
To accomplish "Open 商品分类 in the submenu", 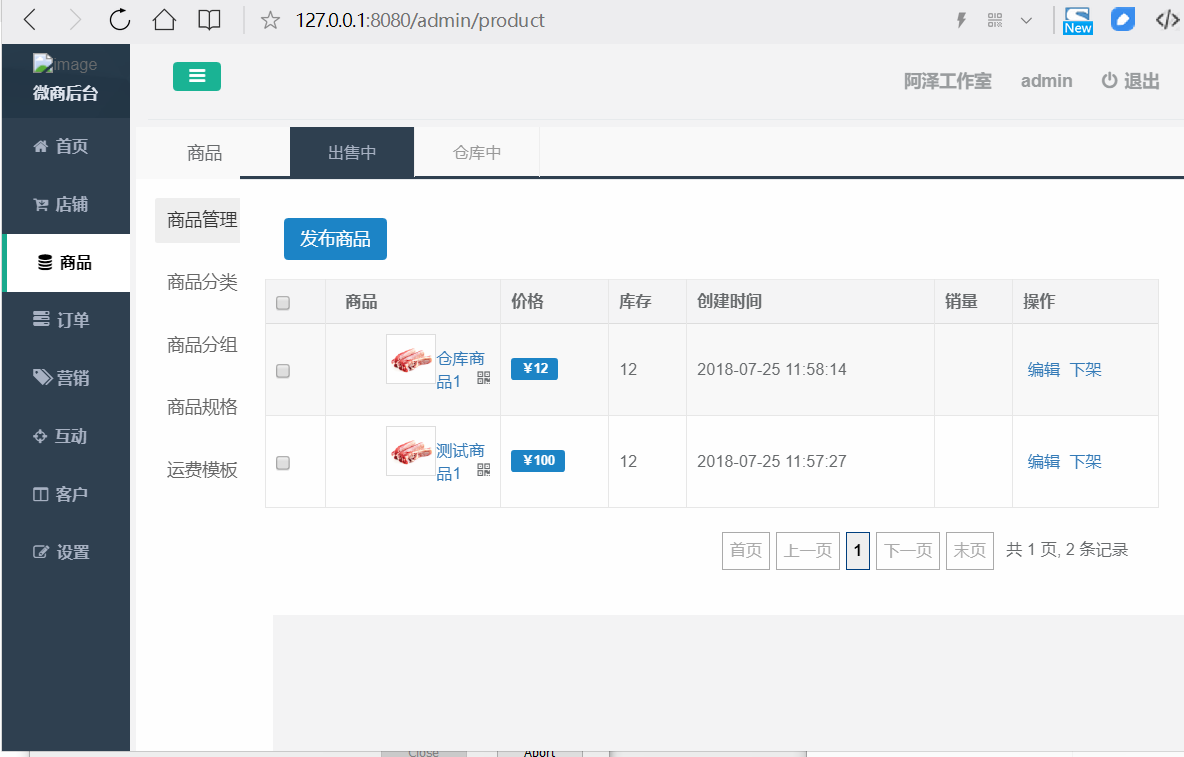I will click(202, 283).
